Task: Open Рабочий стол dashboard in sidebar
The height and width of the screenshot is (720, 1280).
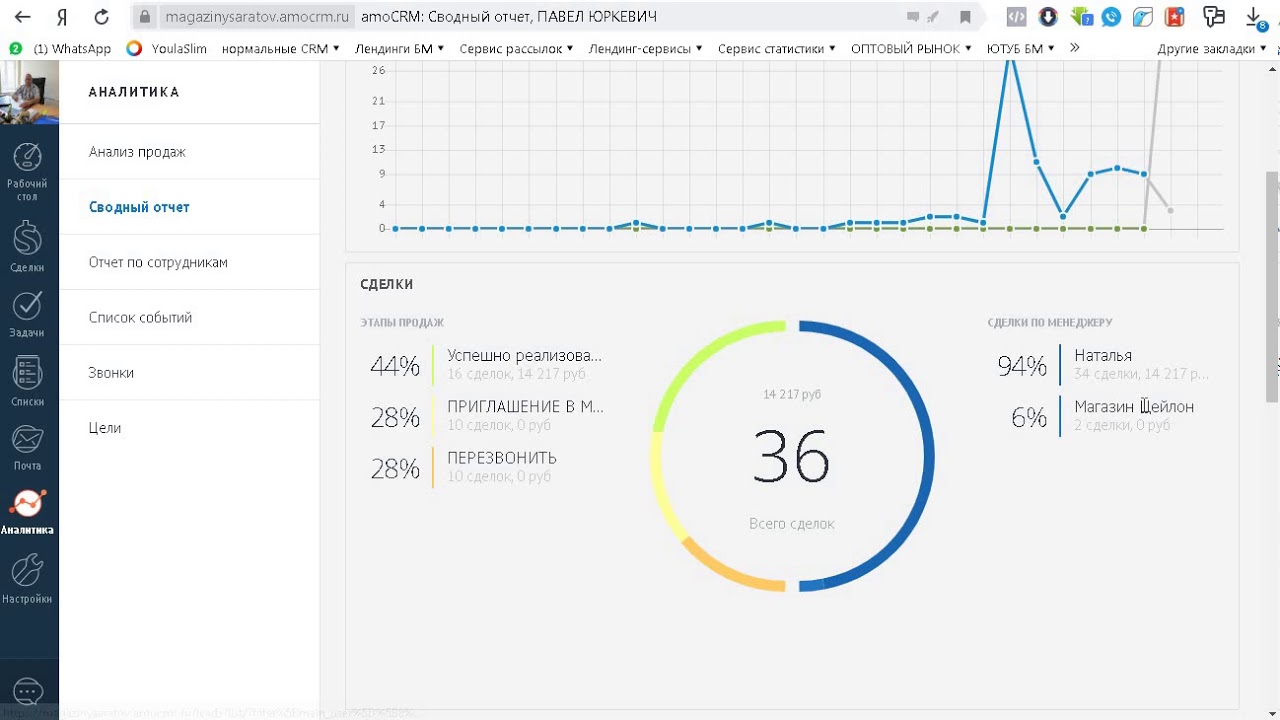Action: 27,171
